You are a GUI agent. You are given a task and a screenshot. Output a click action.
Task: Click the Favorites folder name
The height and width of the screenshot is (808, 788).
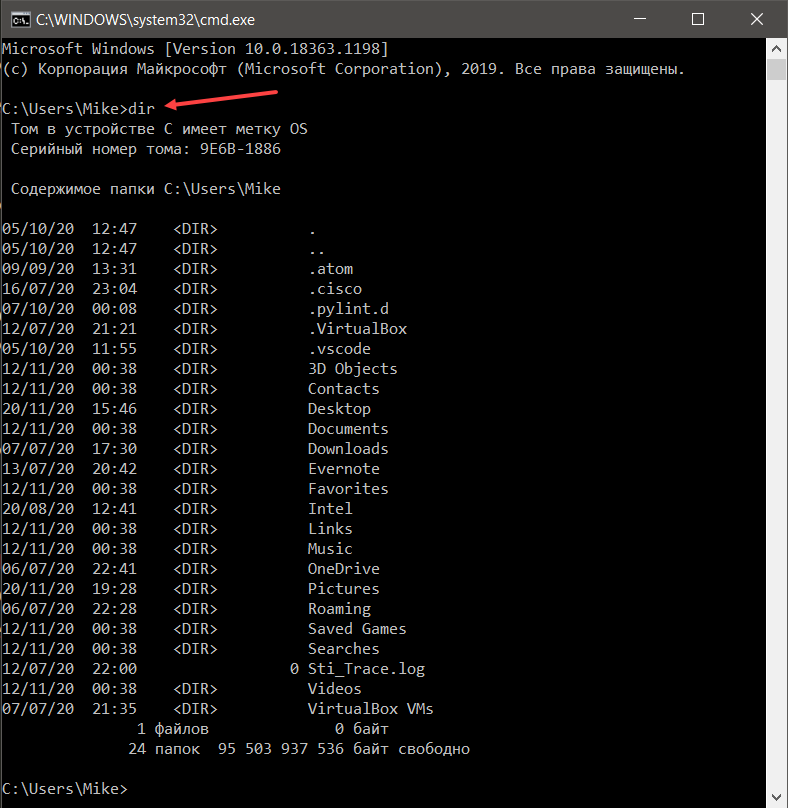coord(348,489)
